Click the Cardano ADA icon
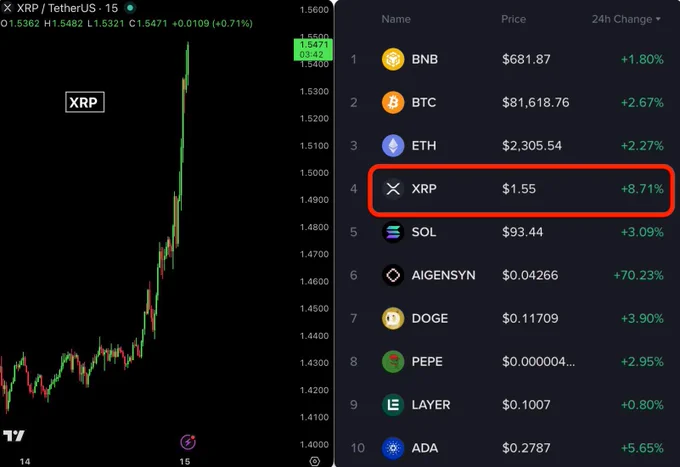Image resolution: width=680 pixels, height=467 pixels. (x=393, y=448)
